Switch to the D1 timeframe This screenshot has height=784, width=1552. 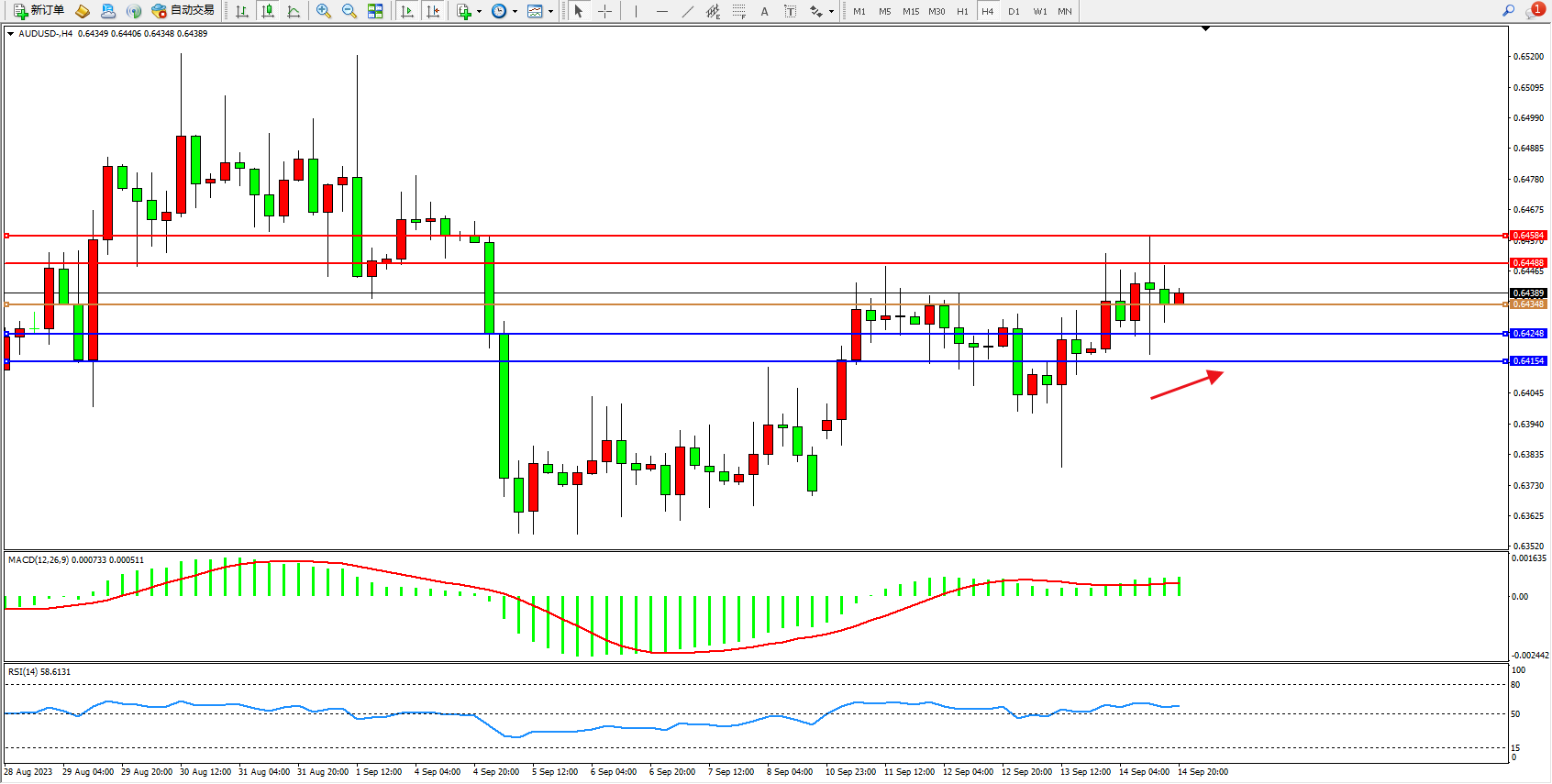pyautogui.click(x=1014, y=11)
